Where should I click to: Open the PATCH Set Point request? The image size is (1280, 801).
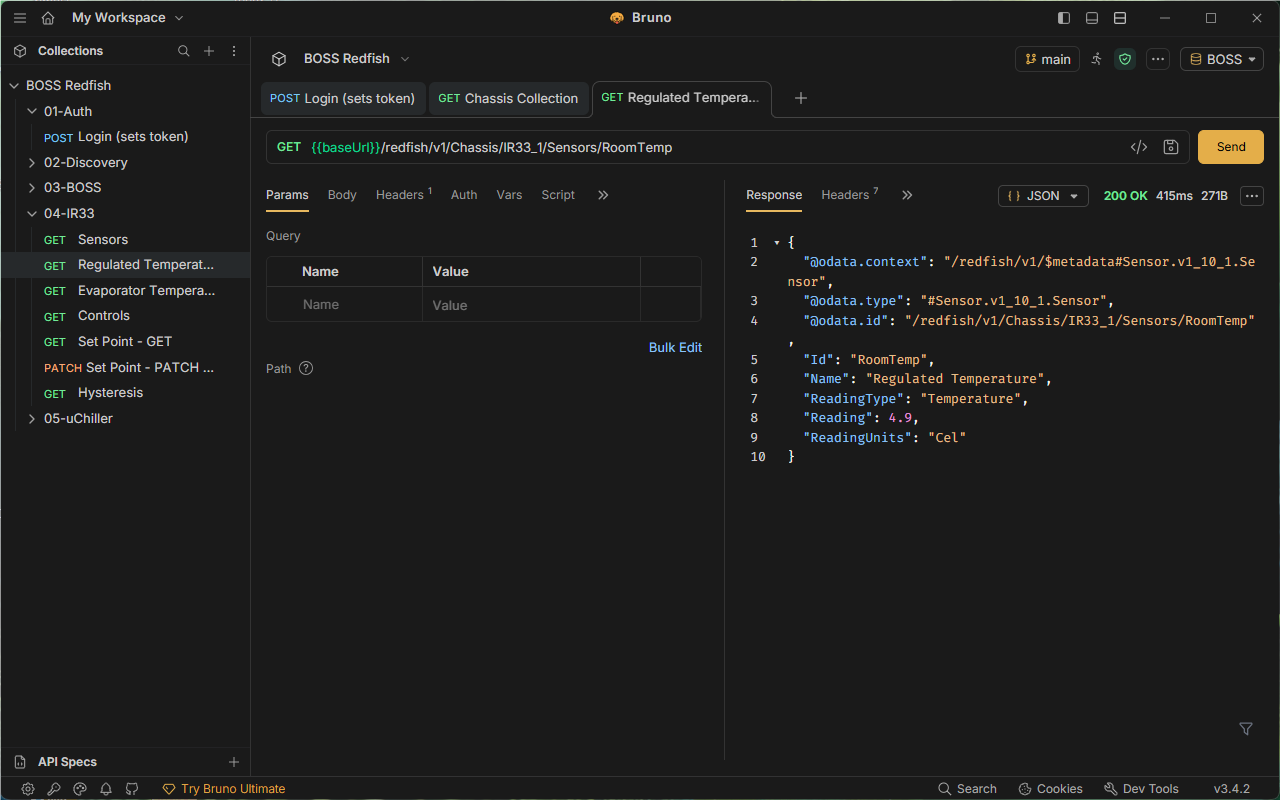coord(125,368)
